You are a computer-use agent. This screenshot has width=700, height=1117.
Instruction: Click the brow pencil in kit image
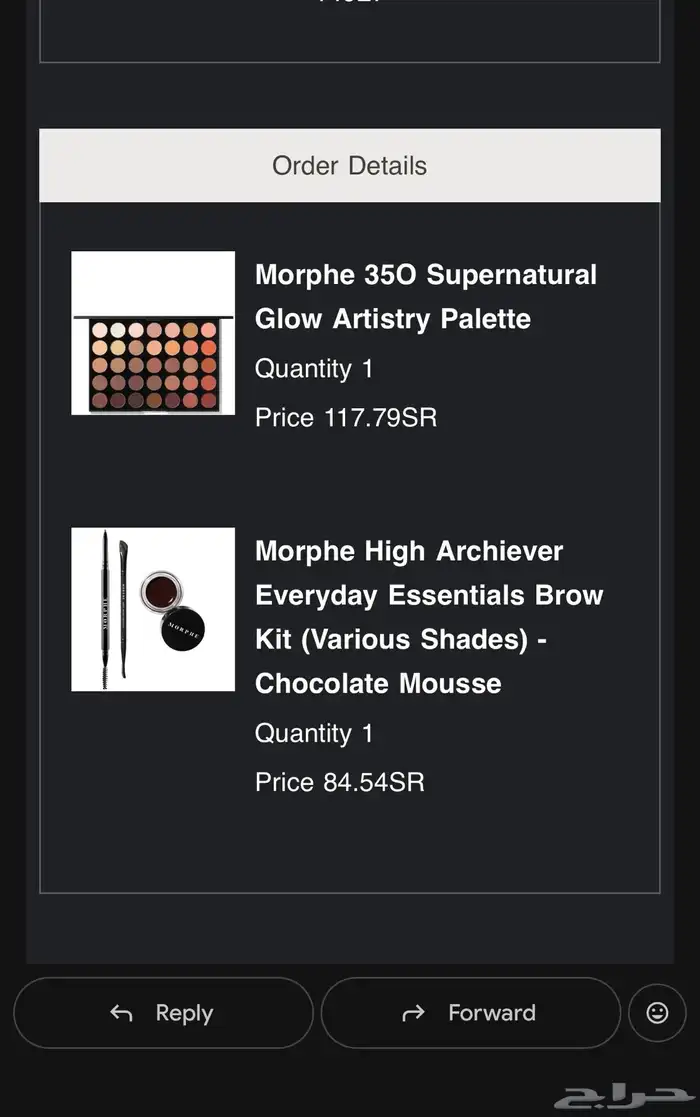pos(105,607)
